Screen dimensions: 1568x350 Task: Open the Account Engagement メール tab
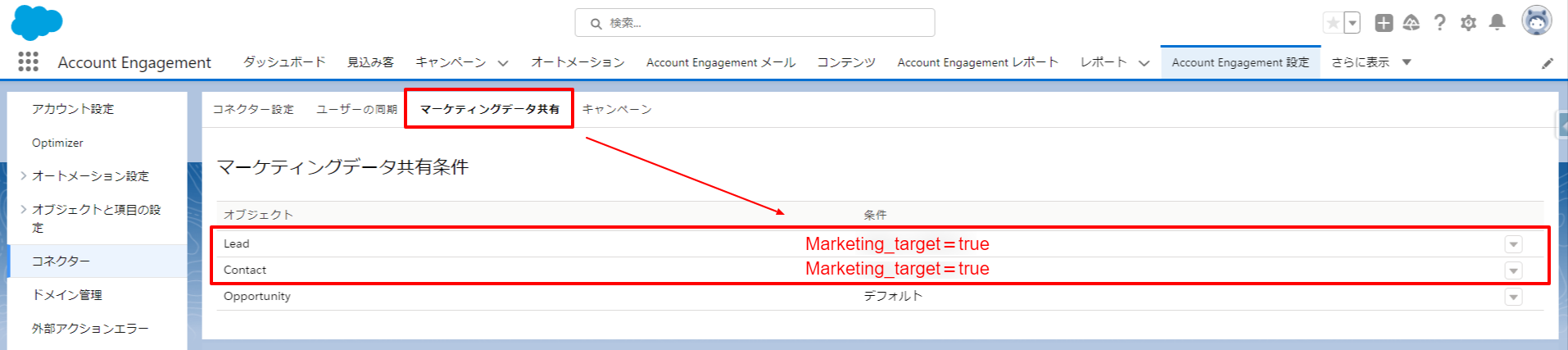(x=721, y=62)
